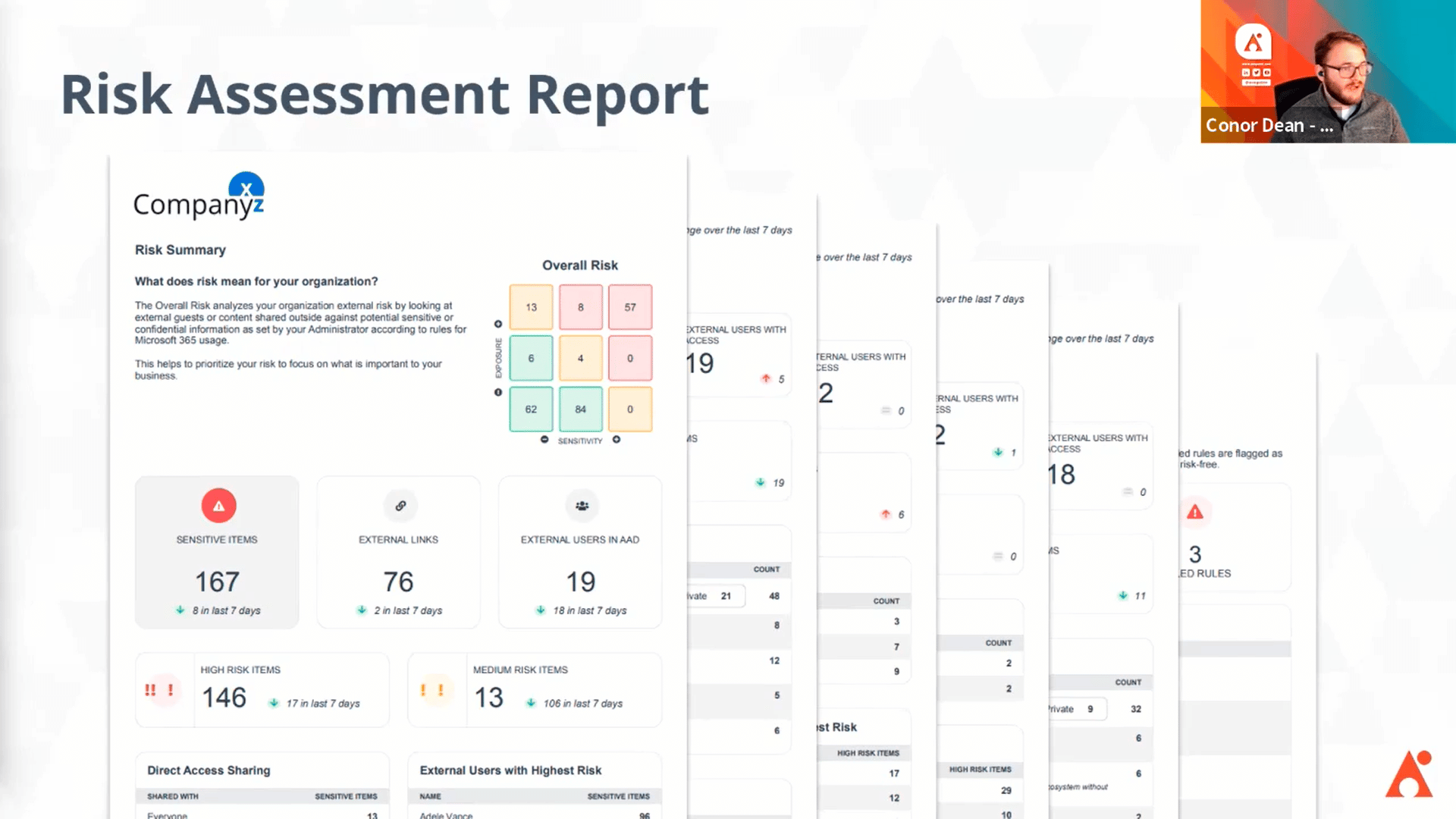The width and height of the screenshot is (1456, 819).
Task: Click the orange logo in bottom-right corner
Action: click(1409, 774)
